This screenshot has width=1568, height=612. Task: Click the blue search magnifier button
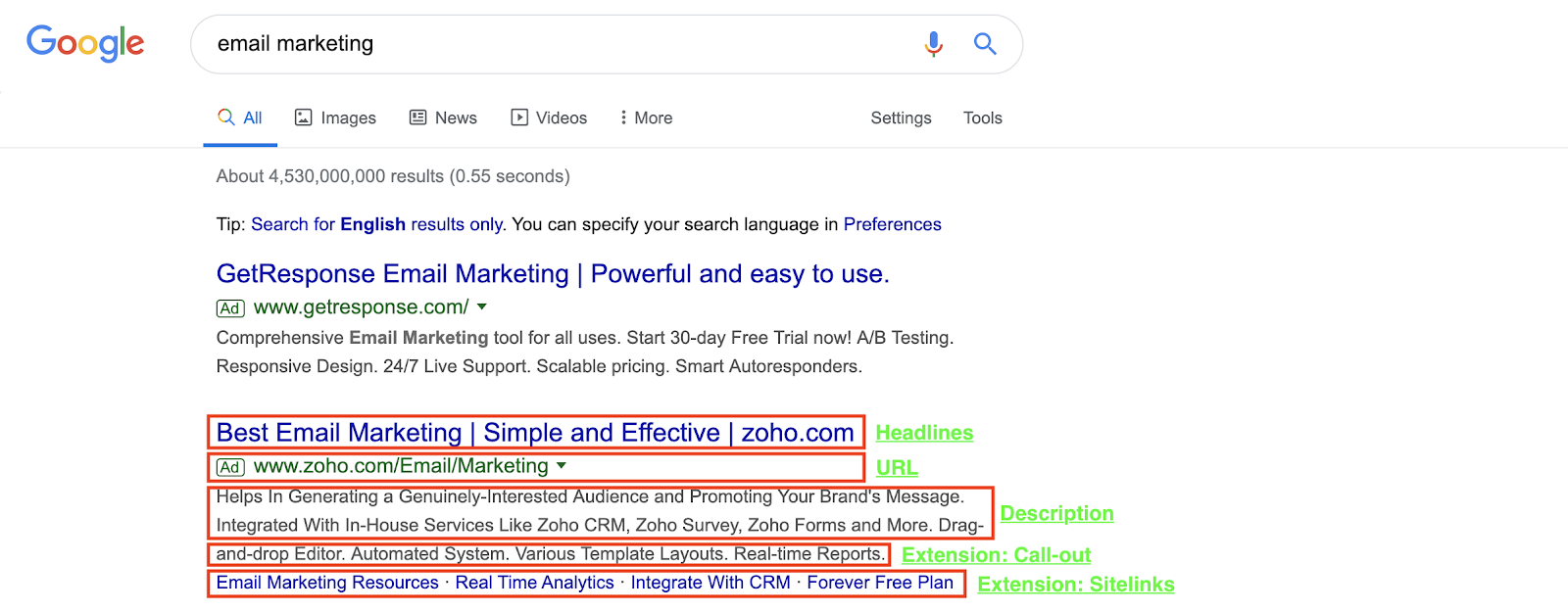(985, 44)
